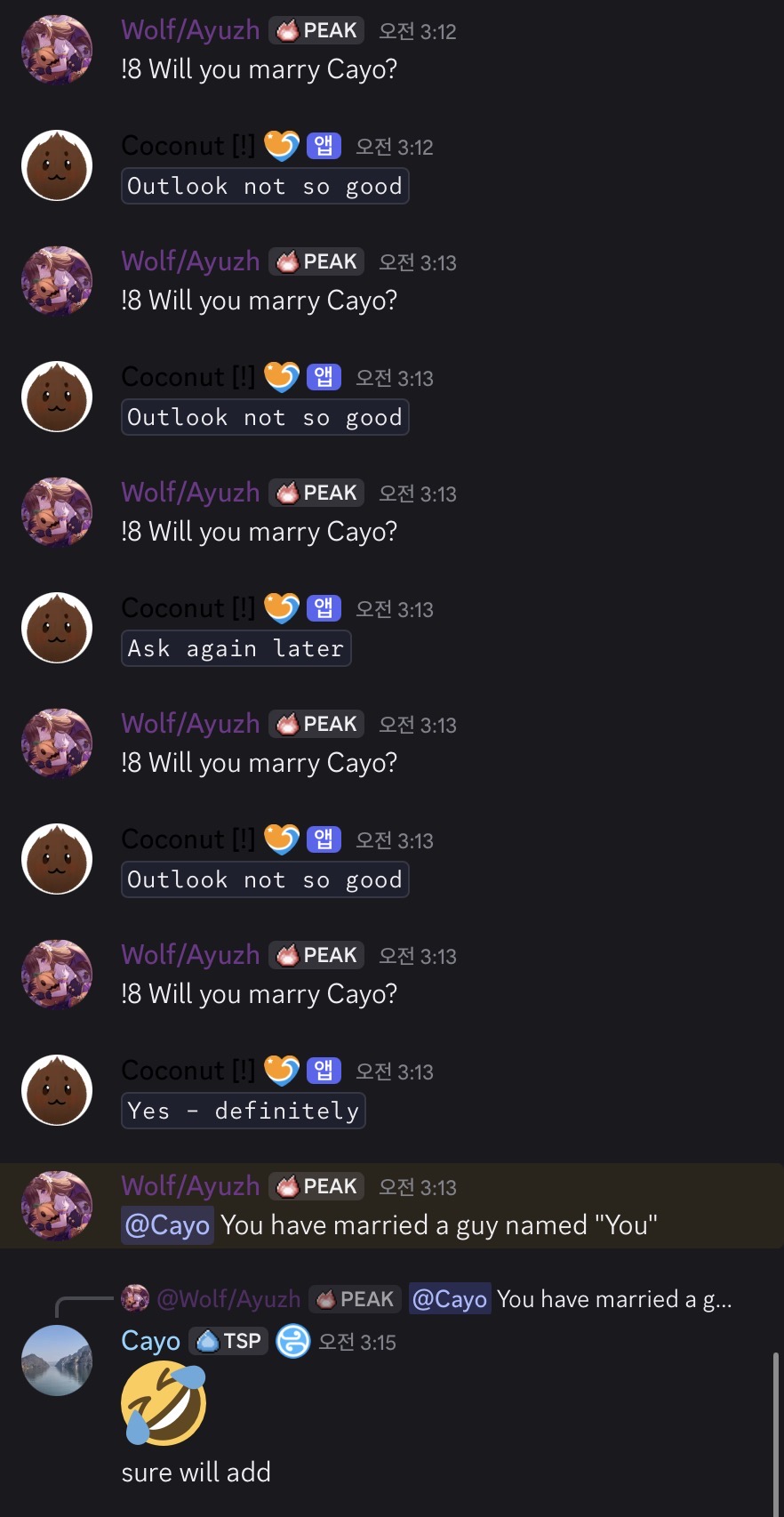The height and width of the screenshot is (1517, 784).
Task: Tap the PEAK tag in the reply preview
Action: (x=356, y=1299)
